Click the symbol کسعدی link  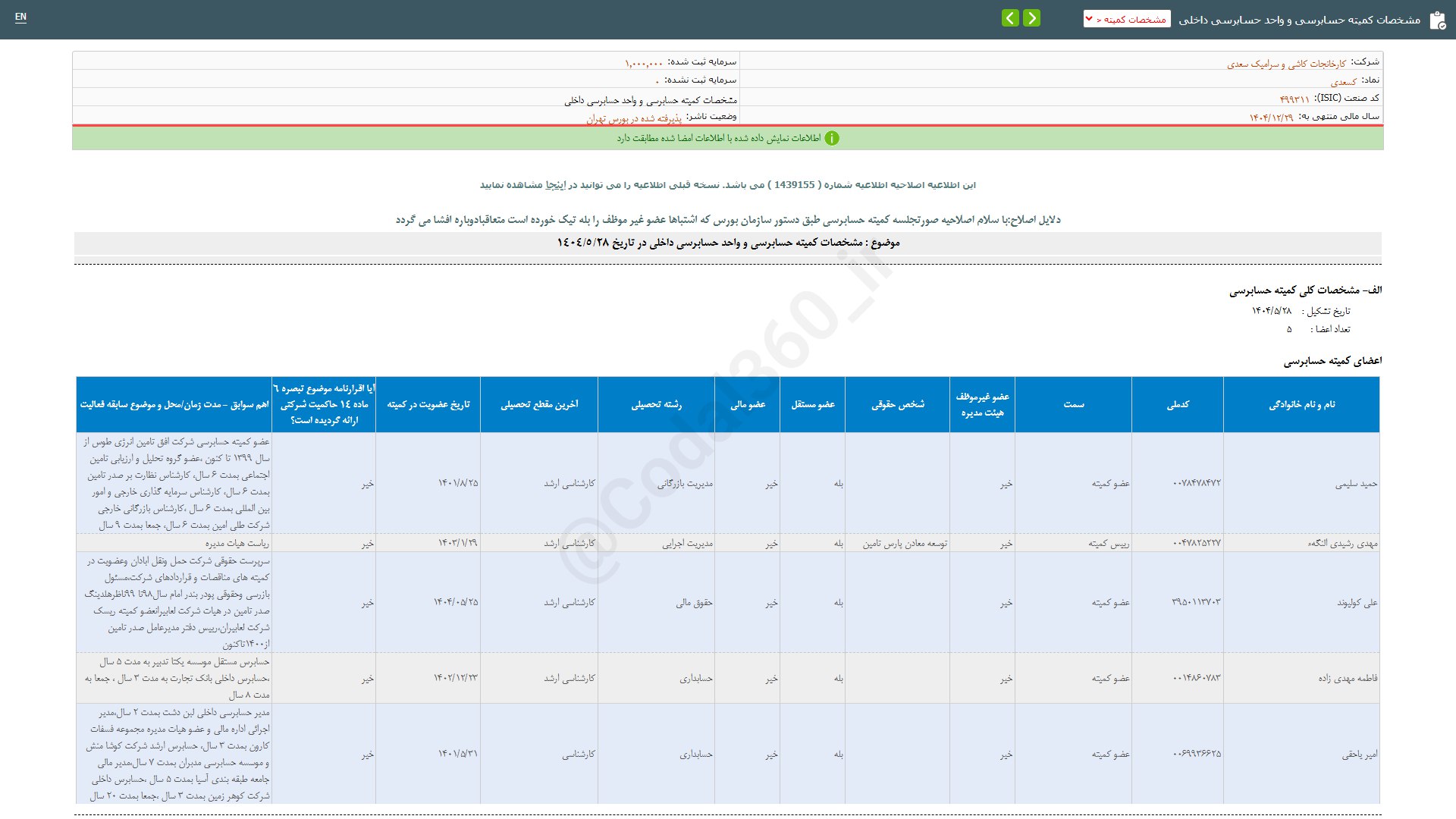(x=1343, y=82)
